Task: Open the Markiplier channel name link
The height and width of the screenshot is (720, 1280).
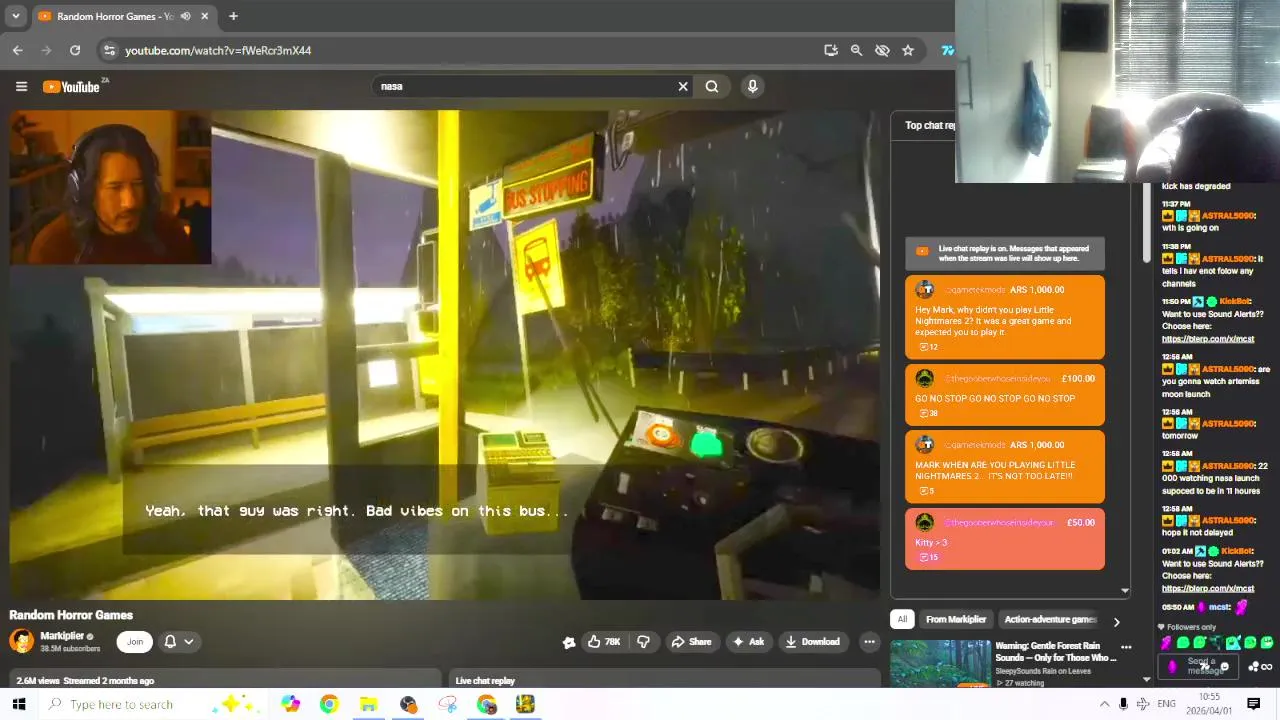Action: (62, 636)
